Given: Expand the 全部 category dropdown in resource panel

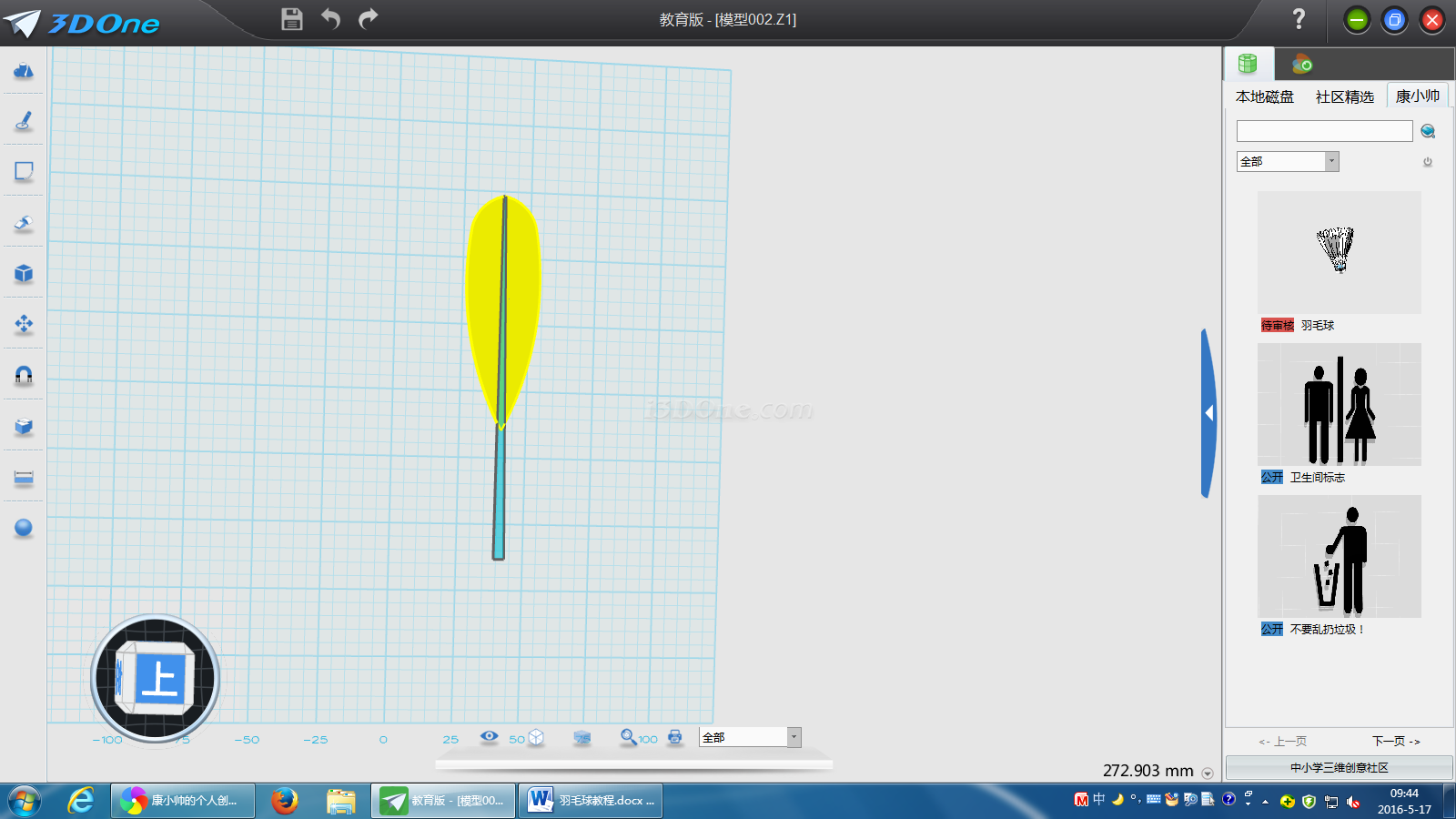Looking at the screenshot, I should click(x=1331, y=162).
